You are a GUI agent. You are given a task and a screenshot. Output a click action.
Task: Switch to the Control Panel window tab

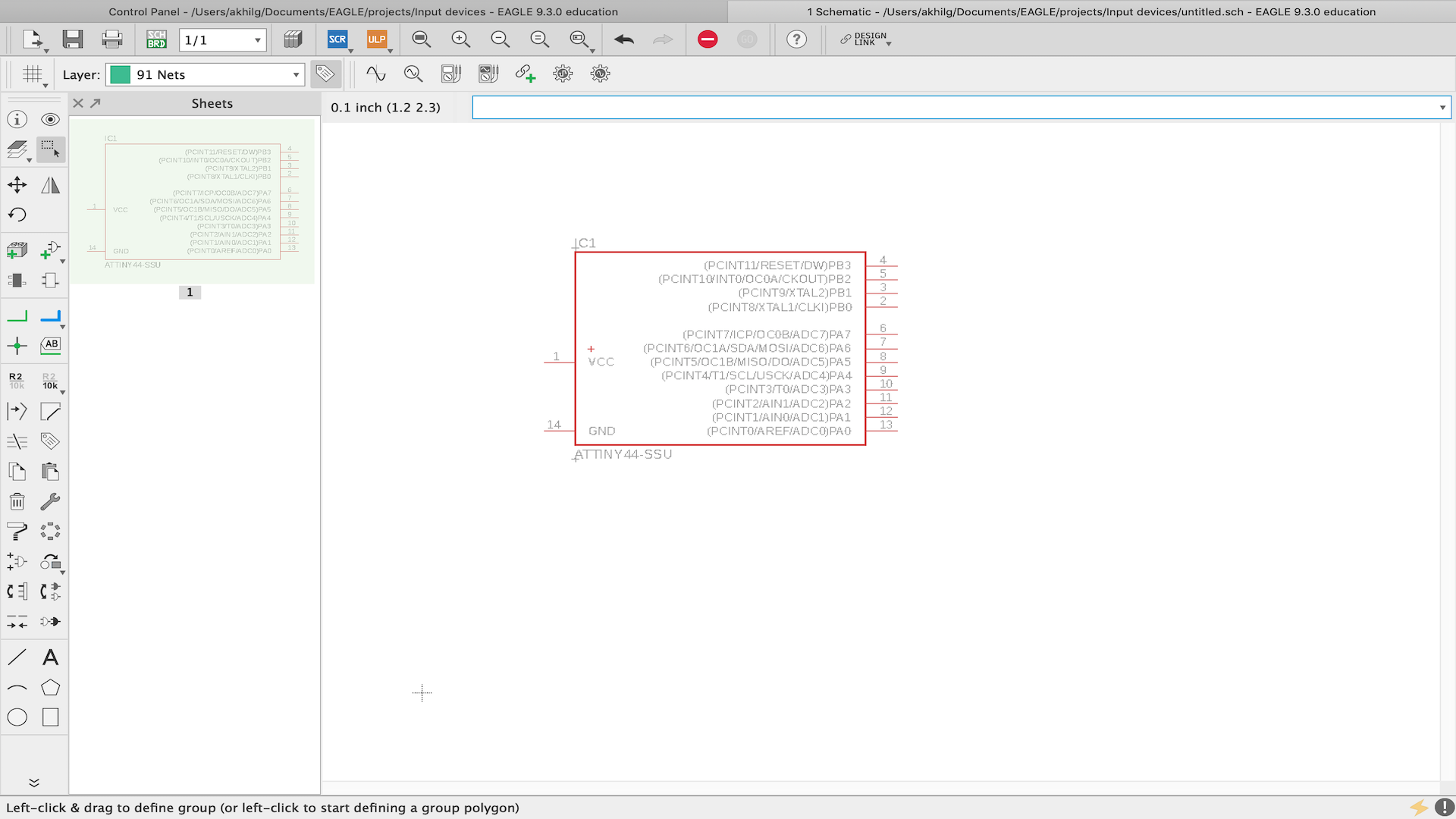[x=363, y=11]
